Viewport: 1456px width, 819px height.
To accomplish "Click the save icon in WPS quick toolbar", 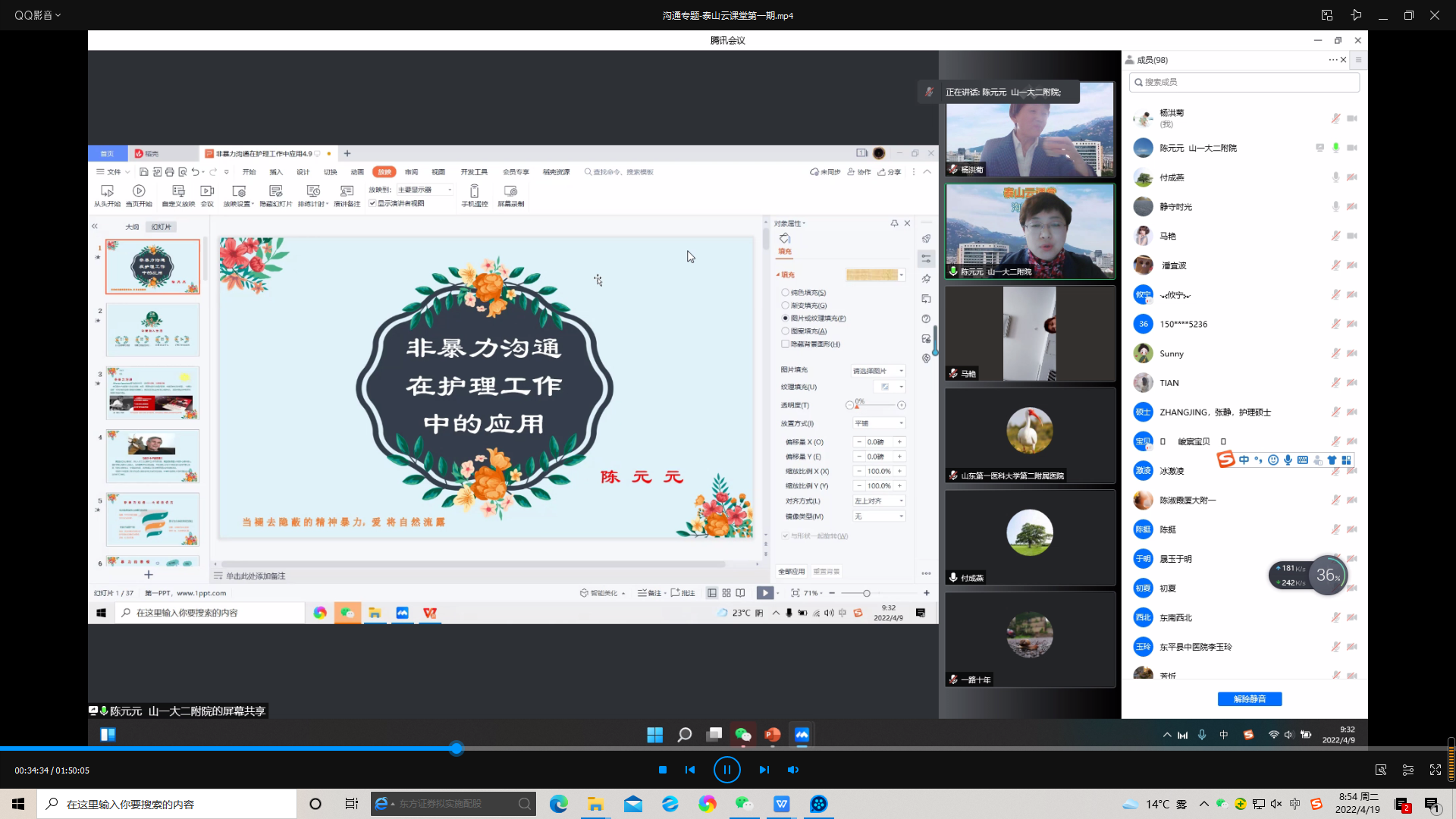I will tap(143, 172).
